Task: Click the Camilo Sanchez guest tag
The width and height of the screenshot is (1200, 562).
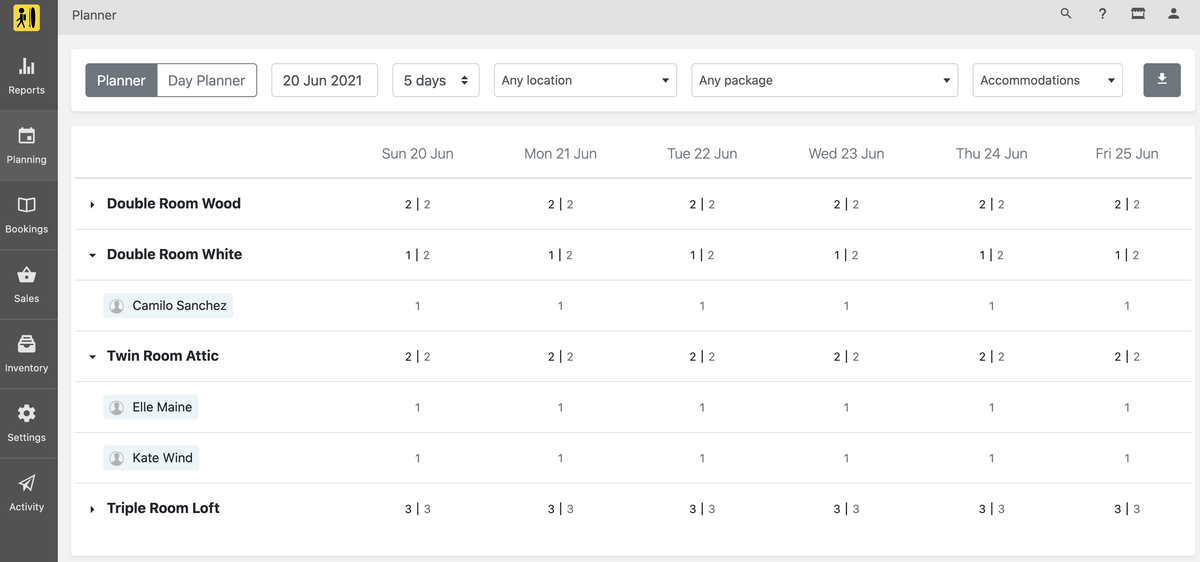Action: (x=168, y=306)
